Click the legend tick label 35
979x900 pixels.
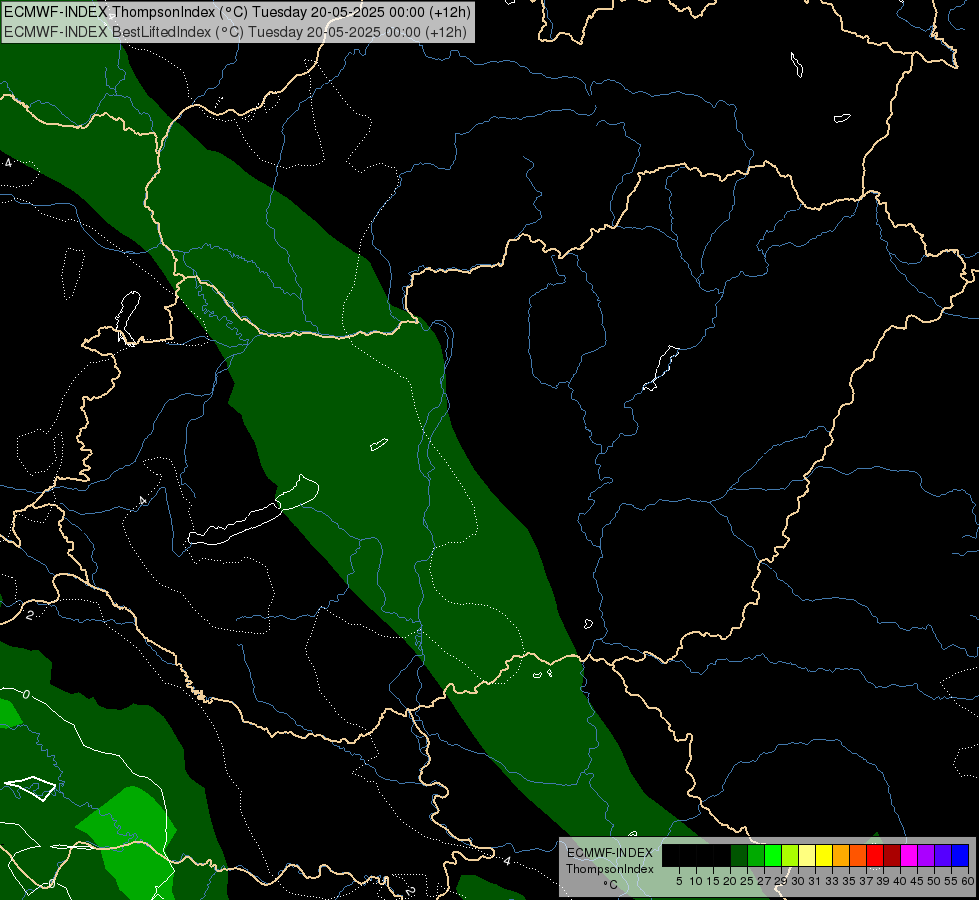849,881
